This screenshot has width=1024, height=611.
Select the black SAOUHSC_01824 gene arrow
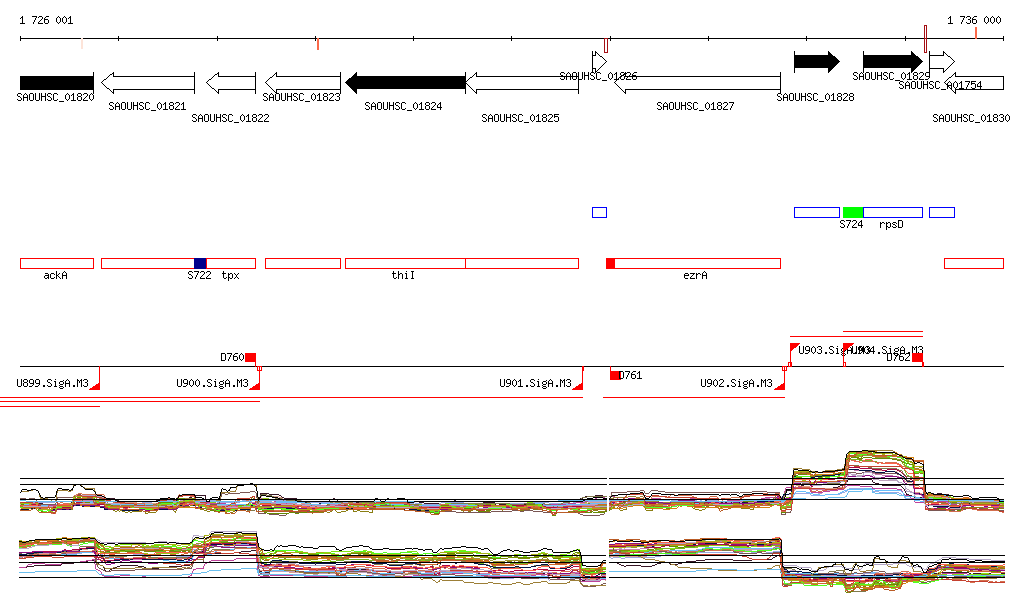[405, 83]
